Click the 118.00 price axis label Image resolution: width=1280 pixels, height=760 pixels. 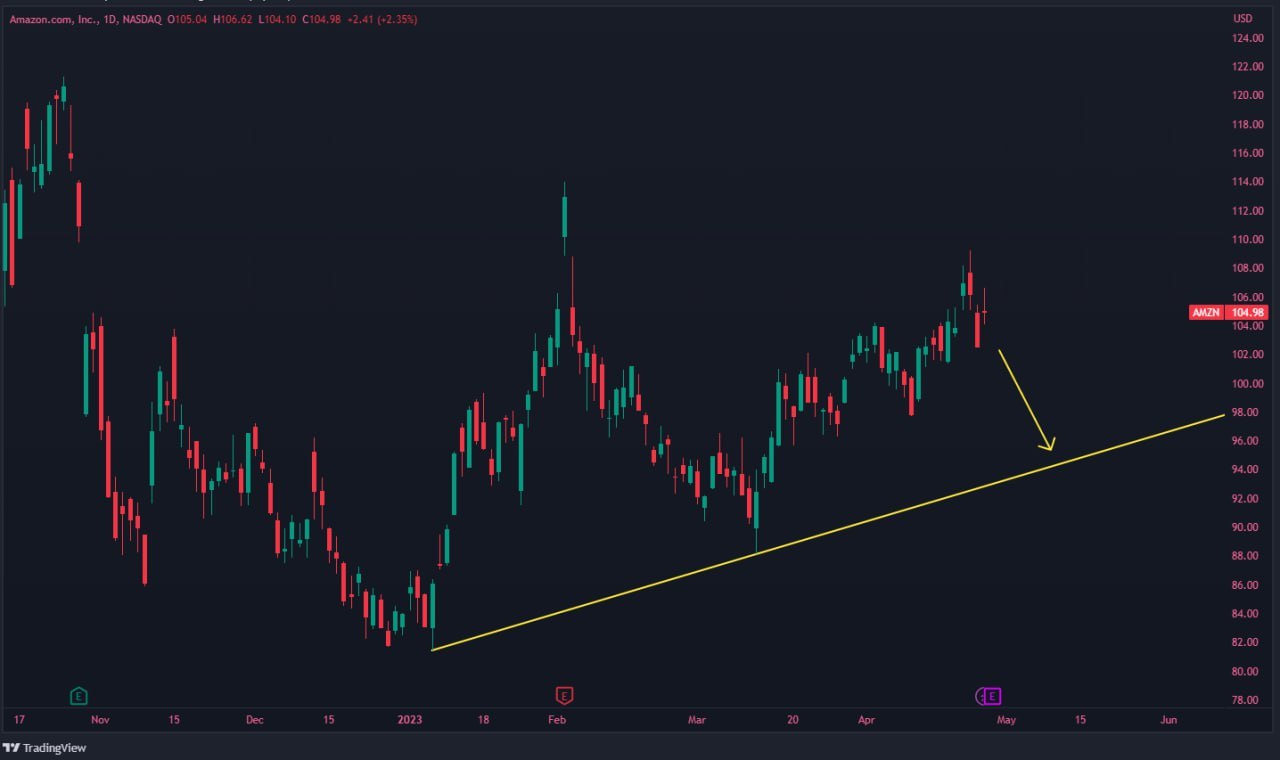[1247, 125]
